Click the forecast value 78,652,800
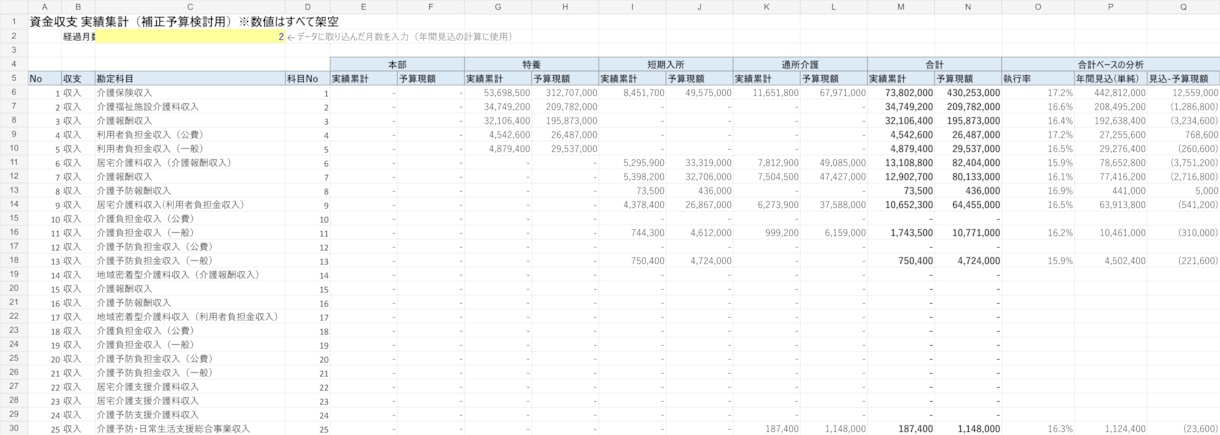 pyautogui.click(x=1122, y=162)
